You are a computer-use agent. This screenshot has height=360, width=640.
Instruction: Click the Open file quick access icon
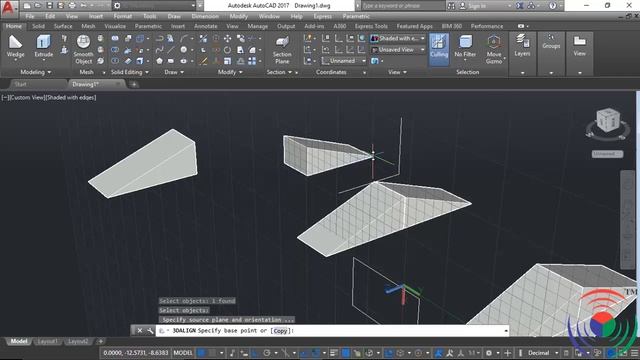point(38,6)
